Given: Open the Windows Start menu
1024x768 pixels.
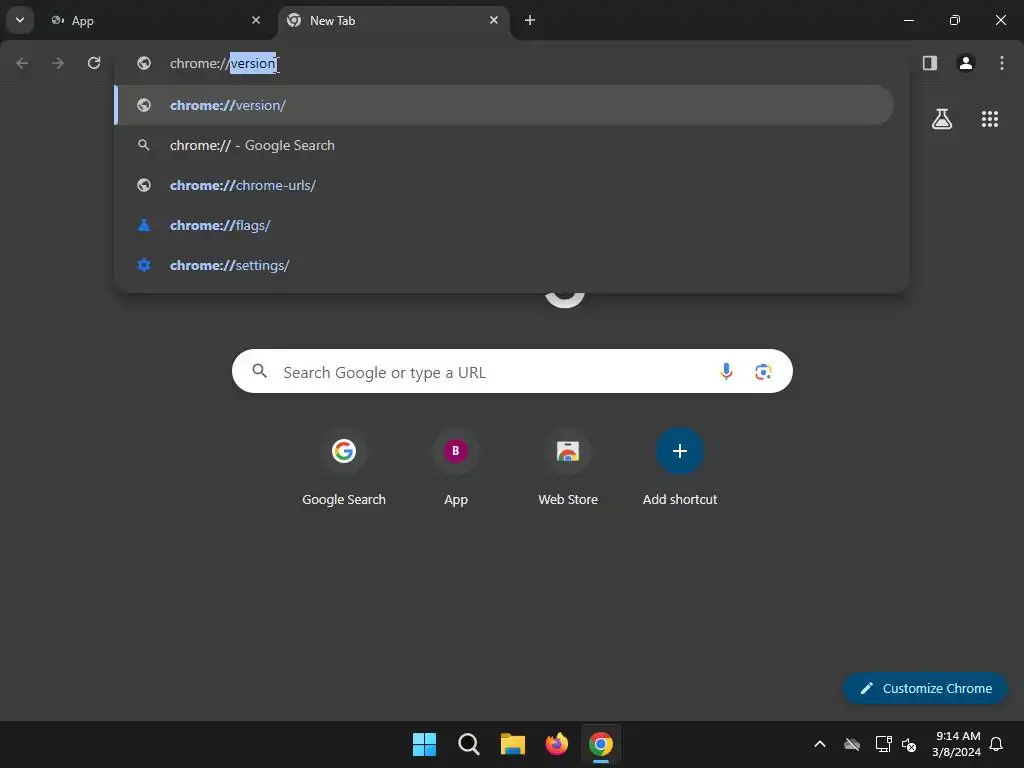Looking at the screenshot, I should 424,744.
